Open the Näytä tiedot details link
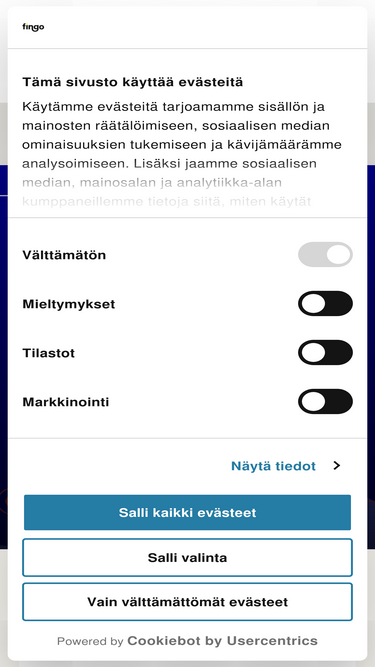This screenshot has width=375, height=667. point(273,466)
